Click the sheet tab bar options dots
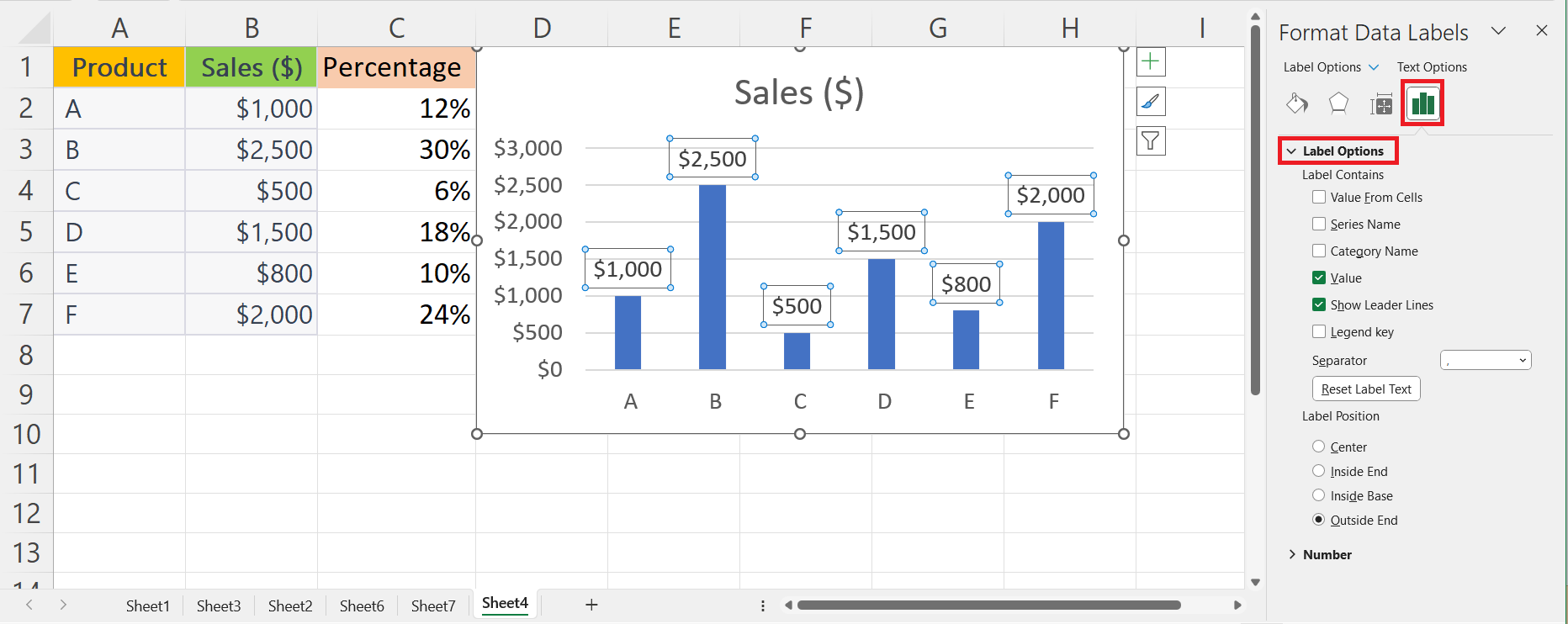The height and width of the screenshot is (624, 1568). [x=763, y=605]
